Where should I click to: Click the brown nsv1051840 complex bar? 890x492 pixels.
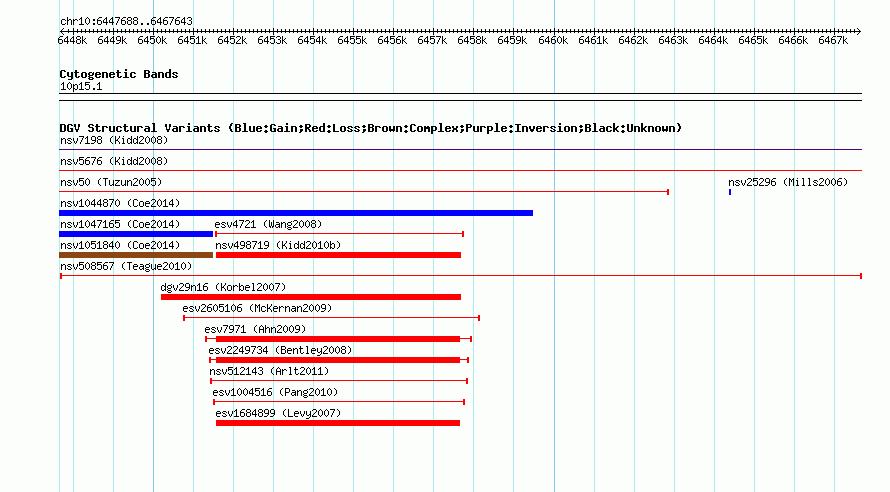136,255
